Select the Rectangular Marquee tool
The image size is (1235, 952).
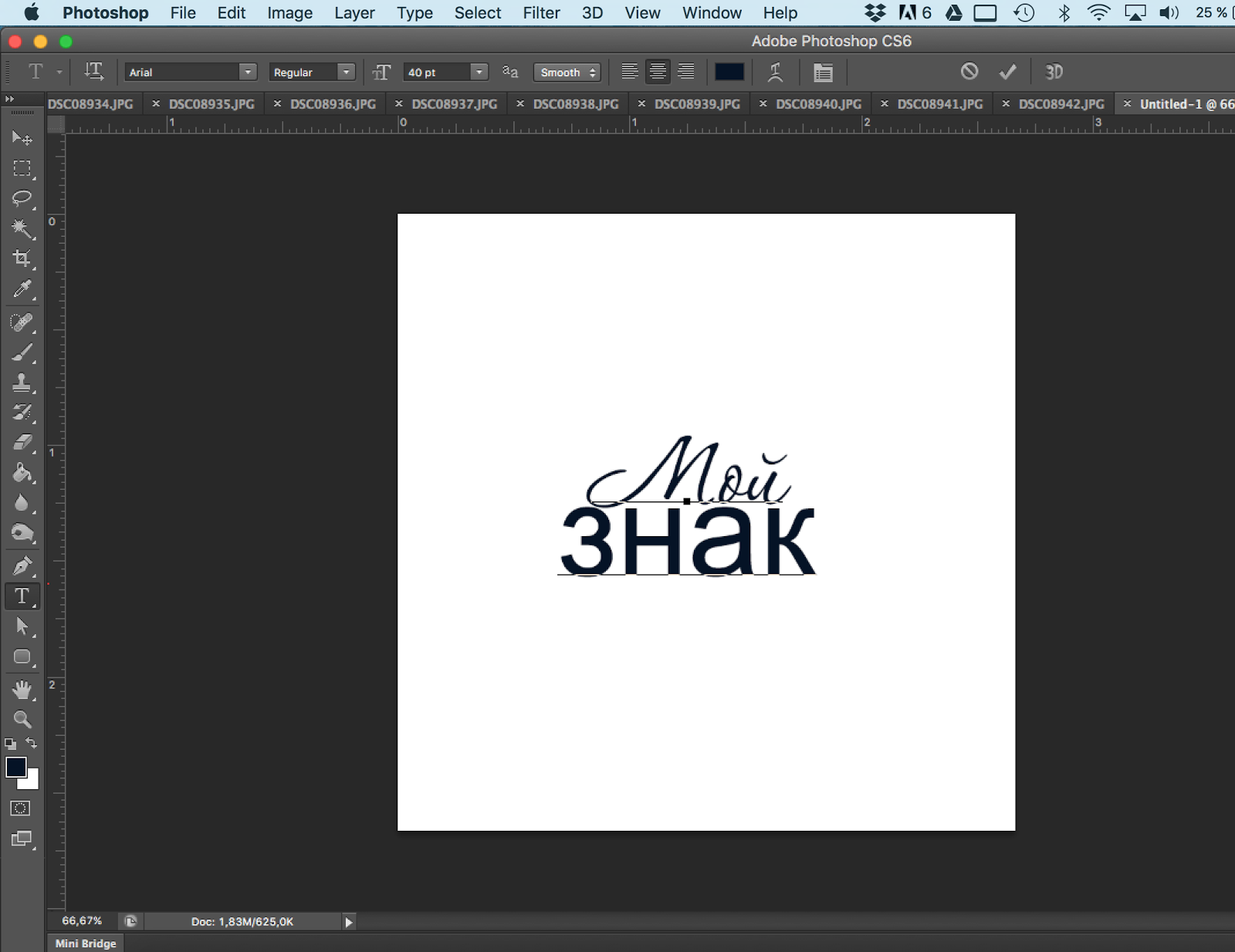point(22,168)
